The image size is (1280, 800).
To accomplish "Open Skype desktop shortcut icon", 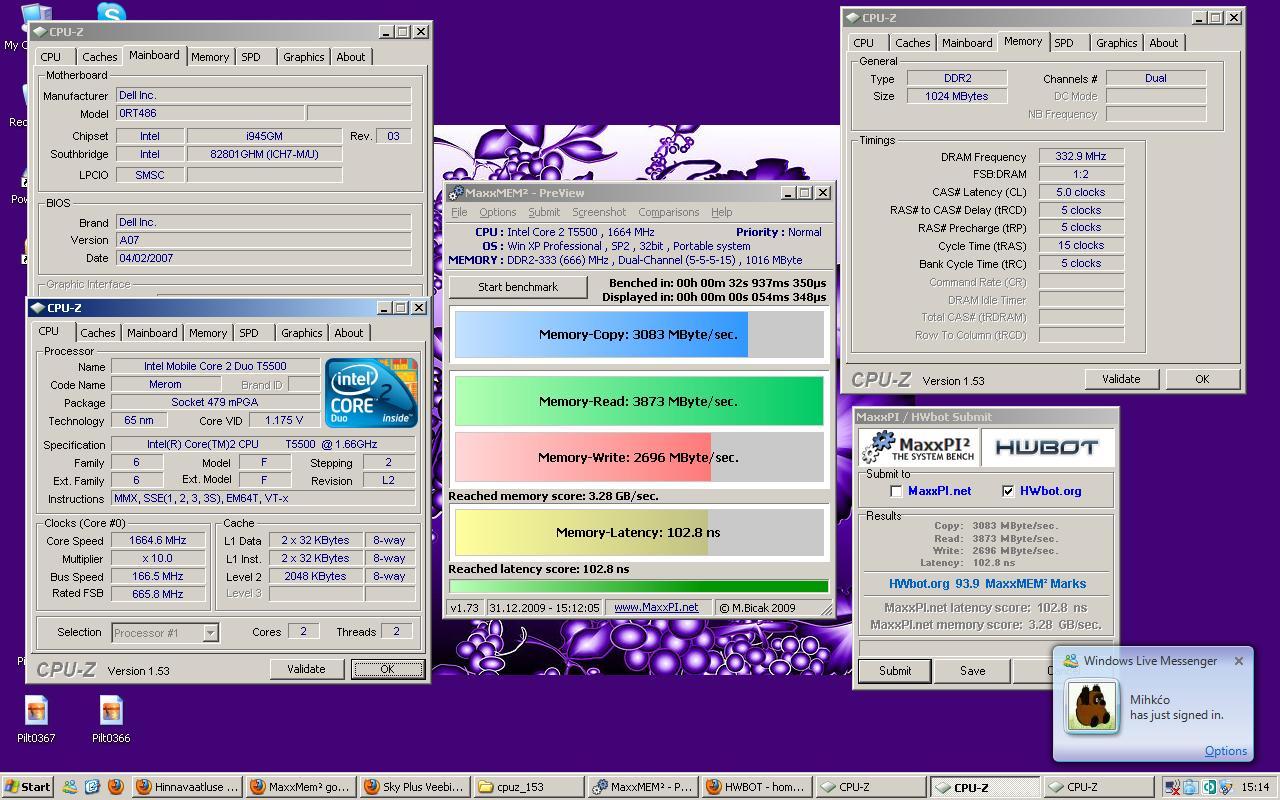I will pyautogui.click(x=112, y=12).
